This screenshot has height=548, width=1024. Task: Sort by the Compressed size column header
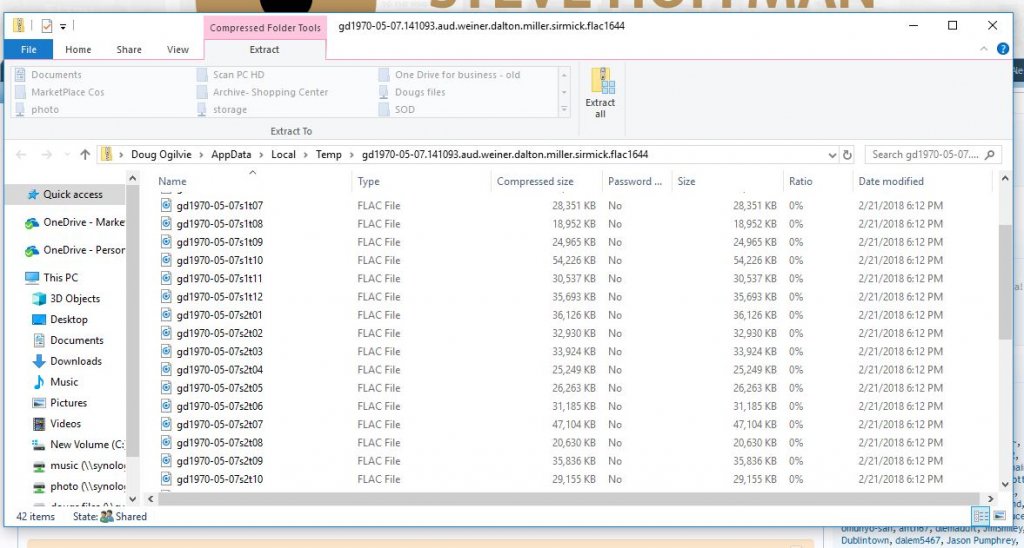point(536,182)
